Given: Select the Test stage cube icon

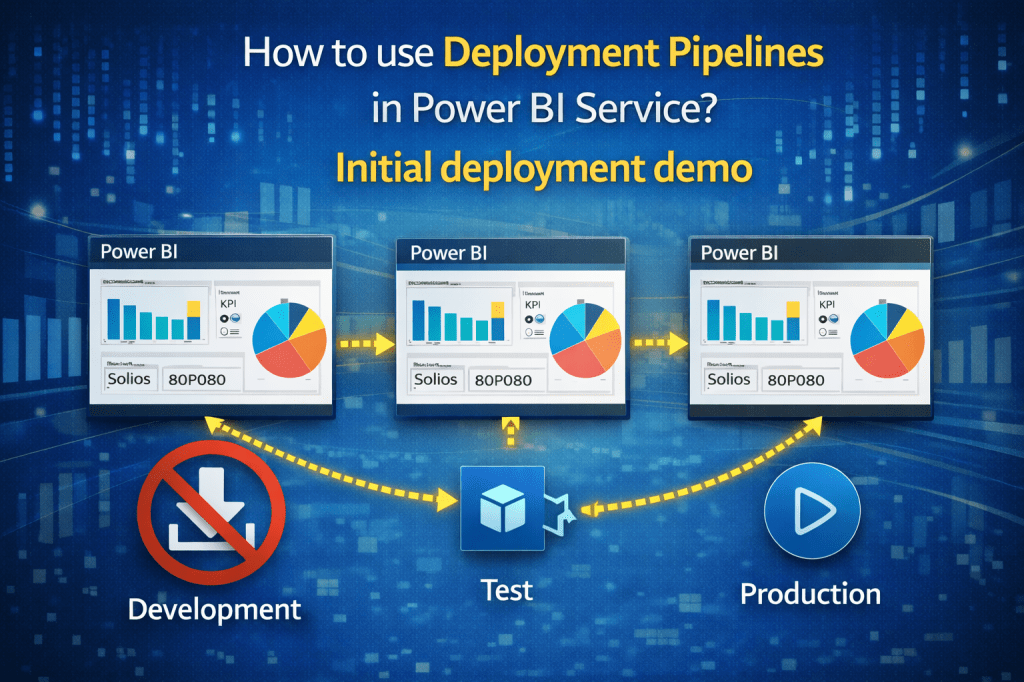Looking at the screenshot, I should [x=503, y=510].
